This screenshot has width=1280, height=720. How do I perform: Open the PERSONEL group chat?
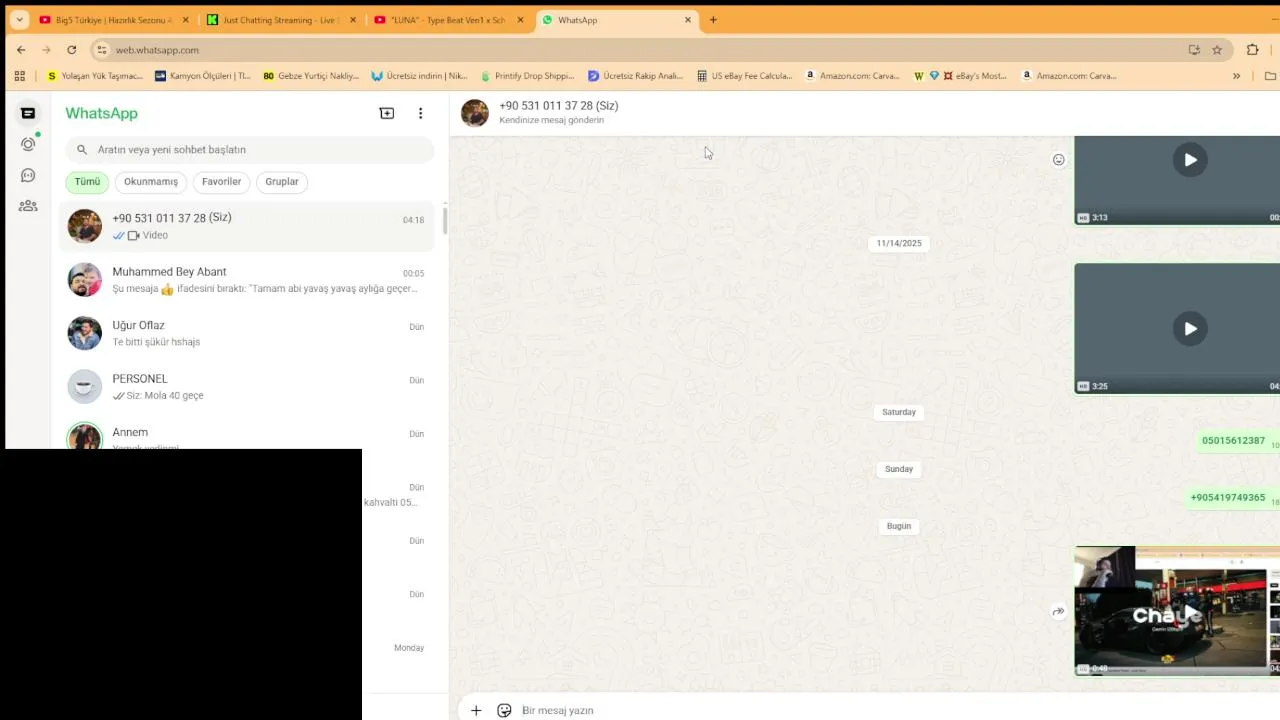tap(247, 387)
